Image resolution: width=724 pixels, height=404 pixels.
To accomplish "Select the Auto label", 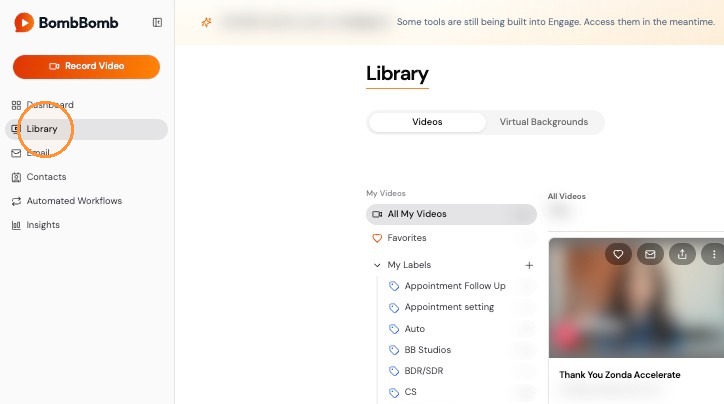I will 414,329.
